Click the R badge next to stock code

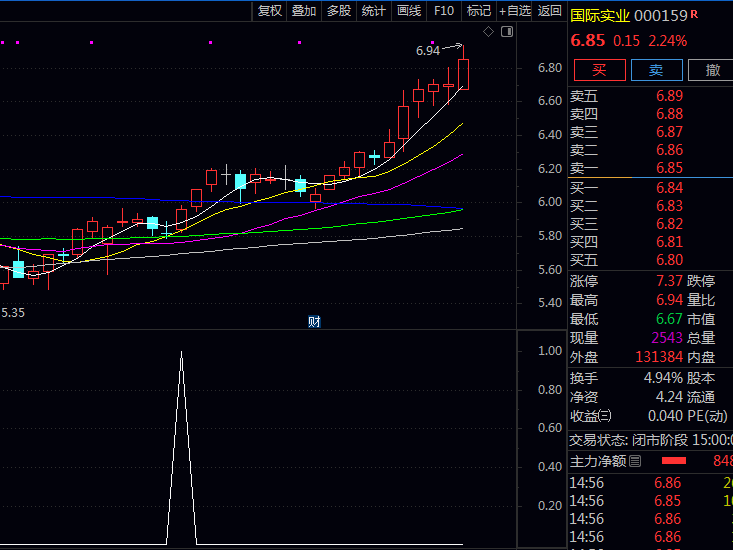pos(694,14)
